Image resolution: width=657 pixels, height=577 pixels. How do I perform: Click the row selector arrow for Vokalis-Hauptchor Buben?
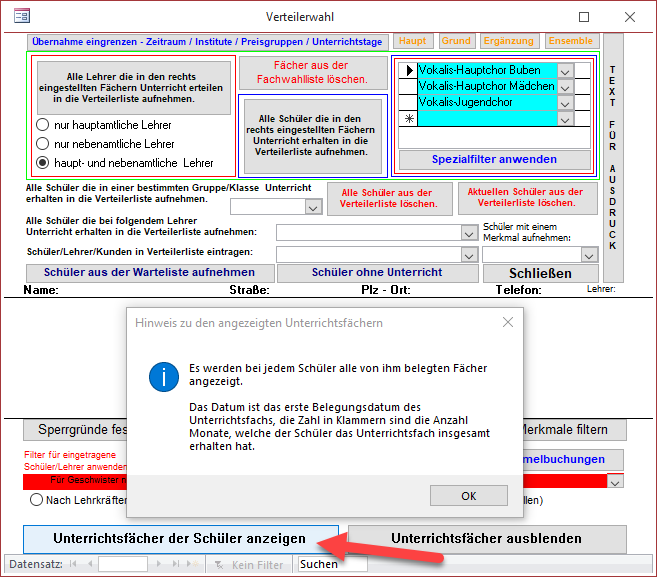407,71
